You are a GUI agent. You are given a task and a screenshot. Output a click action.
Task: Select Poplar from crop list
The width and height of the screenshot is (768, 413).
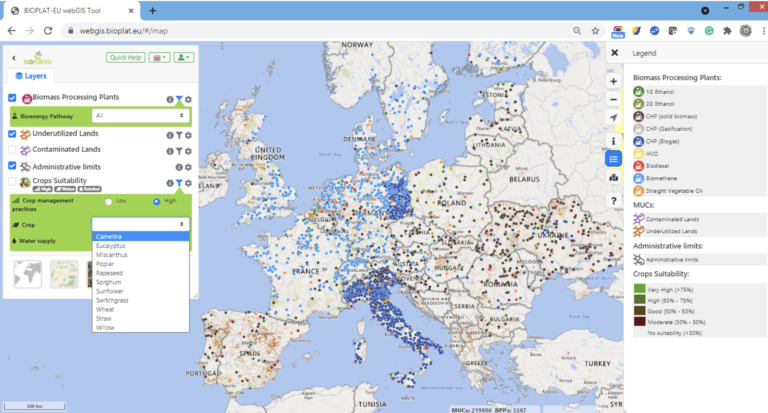[x=141, y=264]
